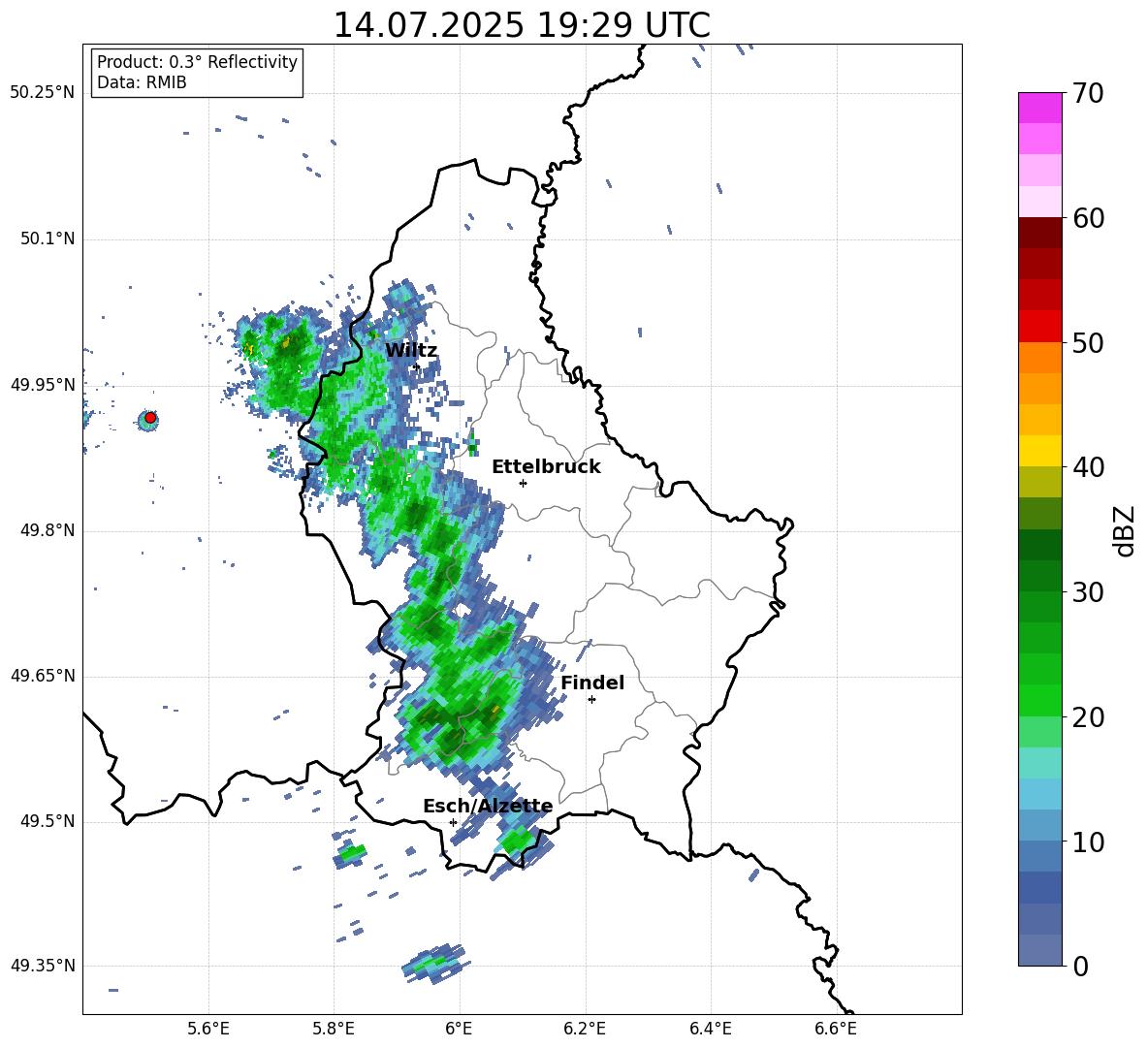Click the 49.8°N latitude label
The width and height of the screenshot is (1148, 1048).
pyautogui.click(x=47, y=530)
